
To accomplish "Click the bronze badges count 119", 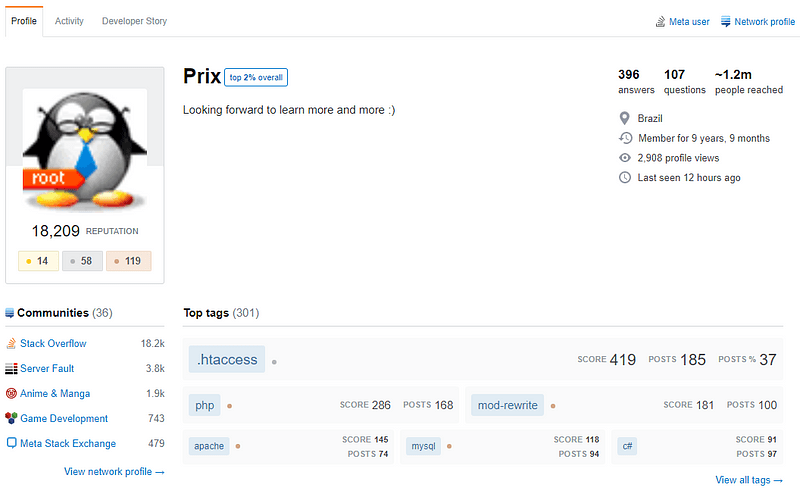I will [x=129, y=261].
